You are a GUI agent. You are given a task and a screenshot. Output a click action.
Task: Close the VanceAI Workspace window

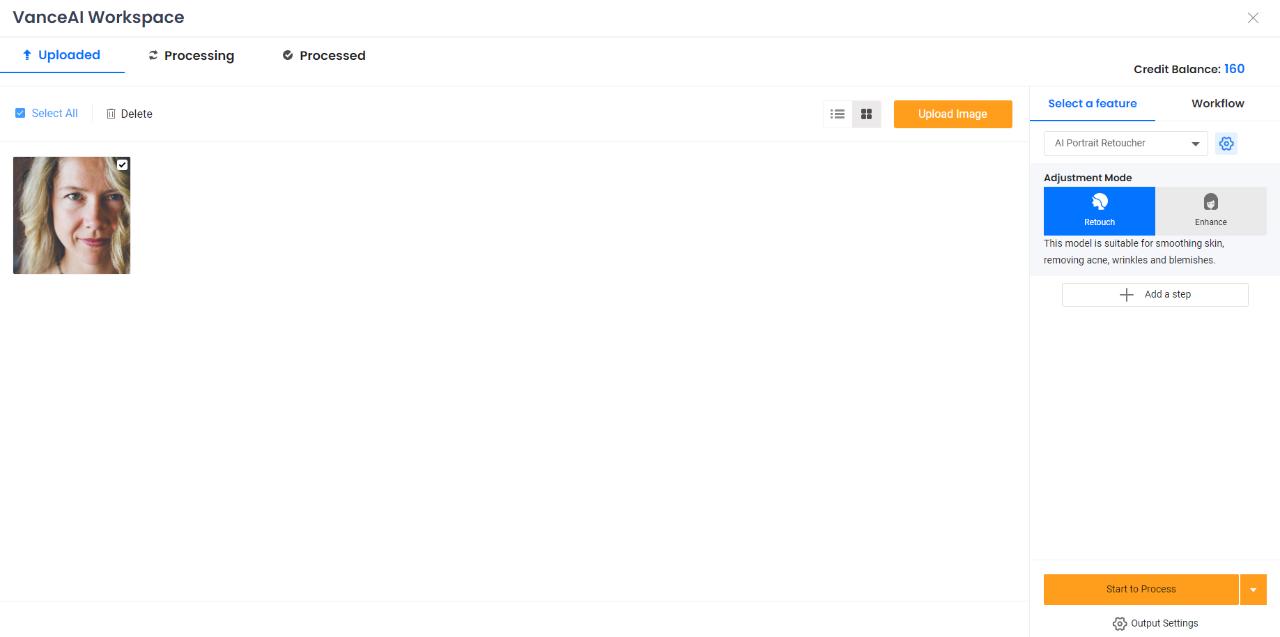1253,18
